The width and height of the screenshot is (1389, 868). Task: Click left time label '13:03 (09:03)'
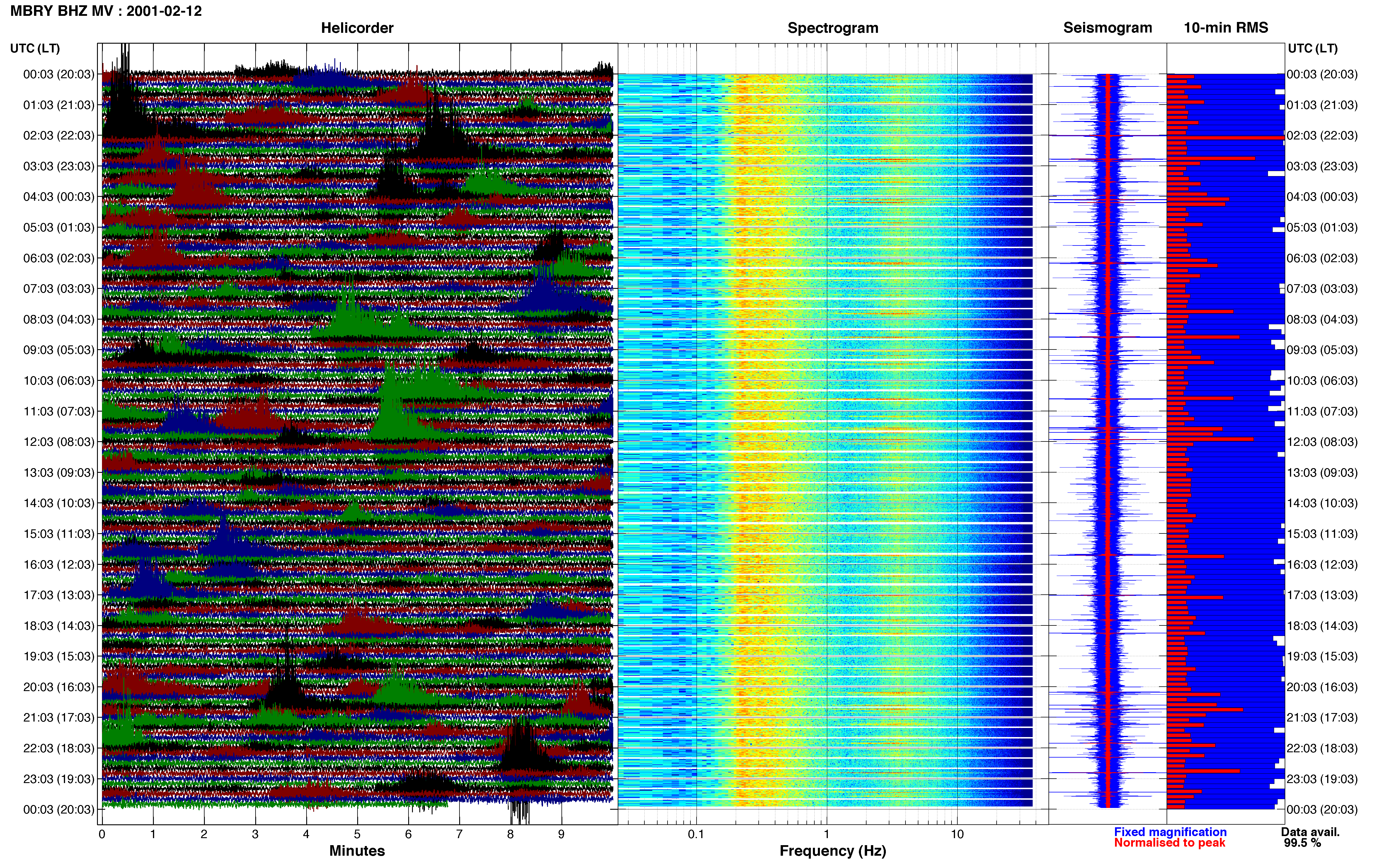(x=59, y=473)
